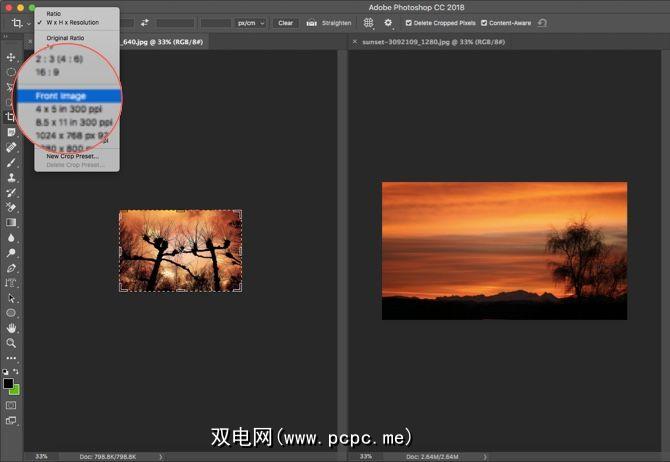
Task: Select Original Ratio in the preset list
Action: pyautogui.click(x=65, y=38)
